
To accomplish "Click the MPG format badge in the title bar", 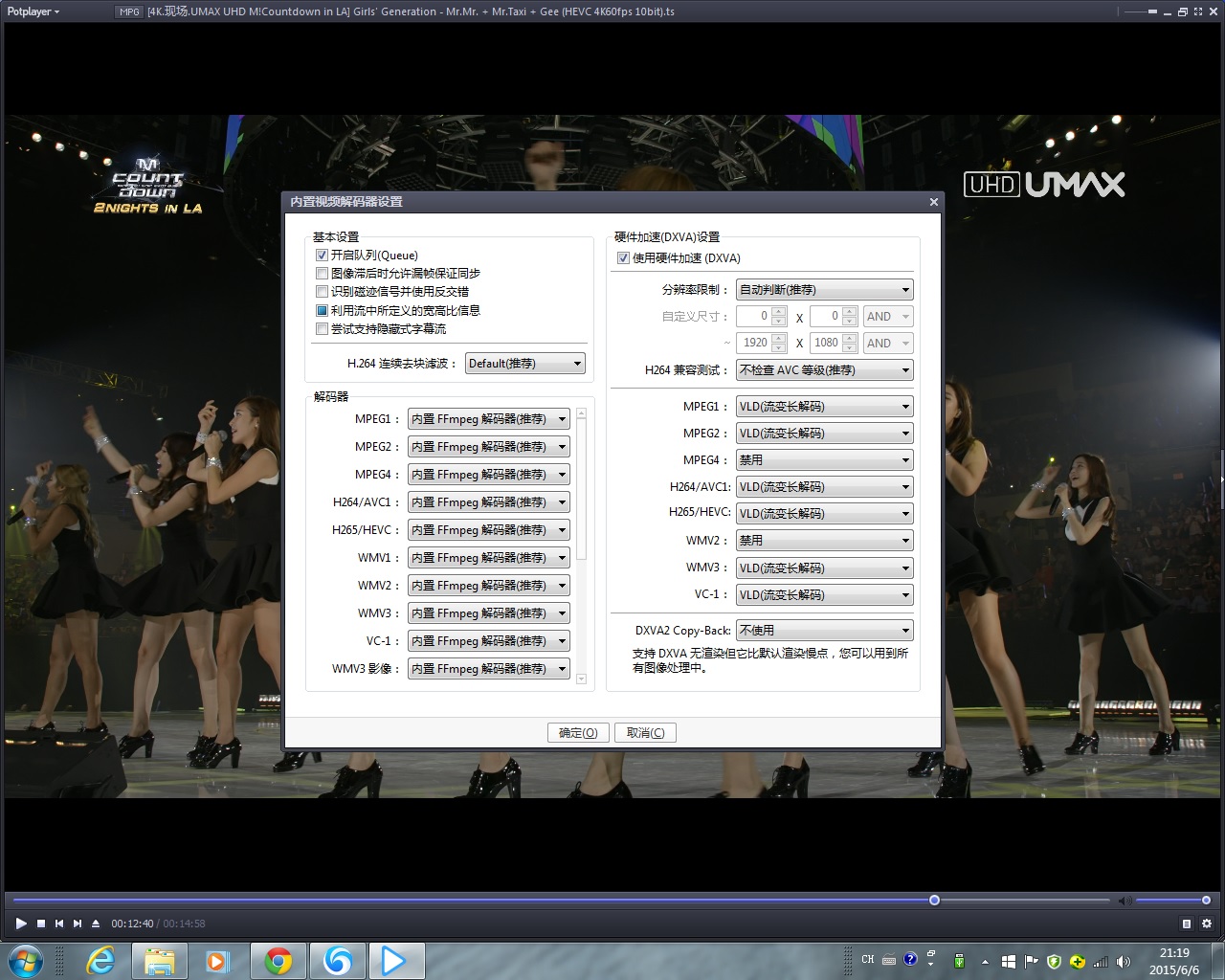I will (x=129, y=11).
